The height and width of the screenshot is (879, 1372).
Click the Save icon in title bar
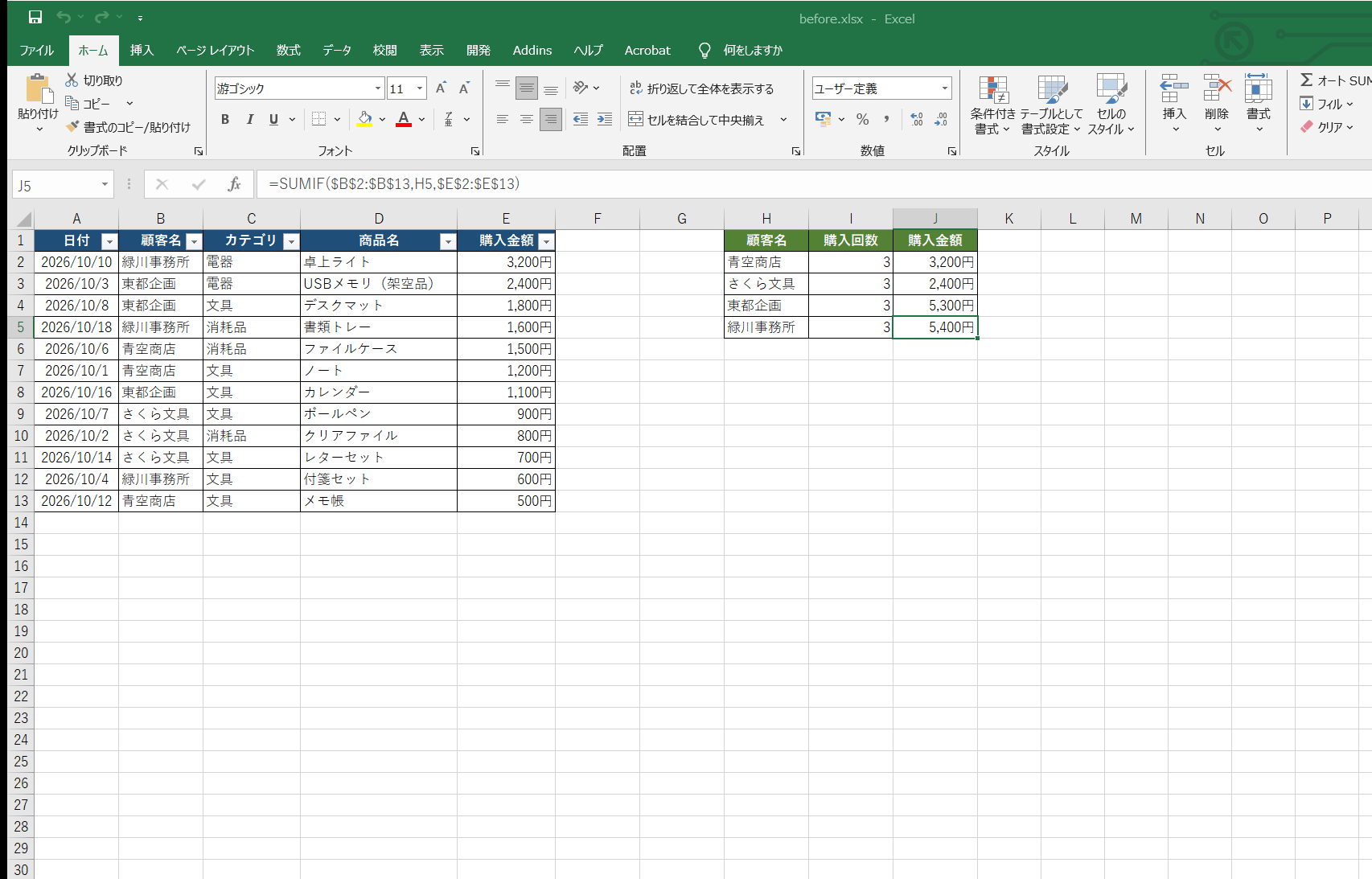(x=35, y=17)
